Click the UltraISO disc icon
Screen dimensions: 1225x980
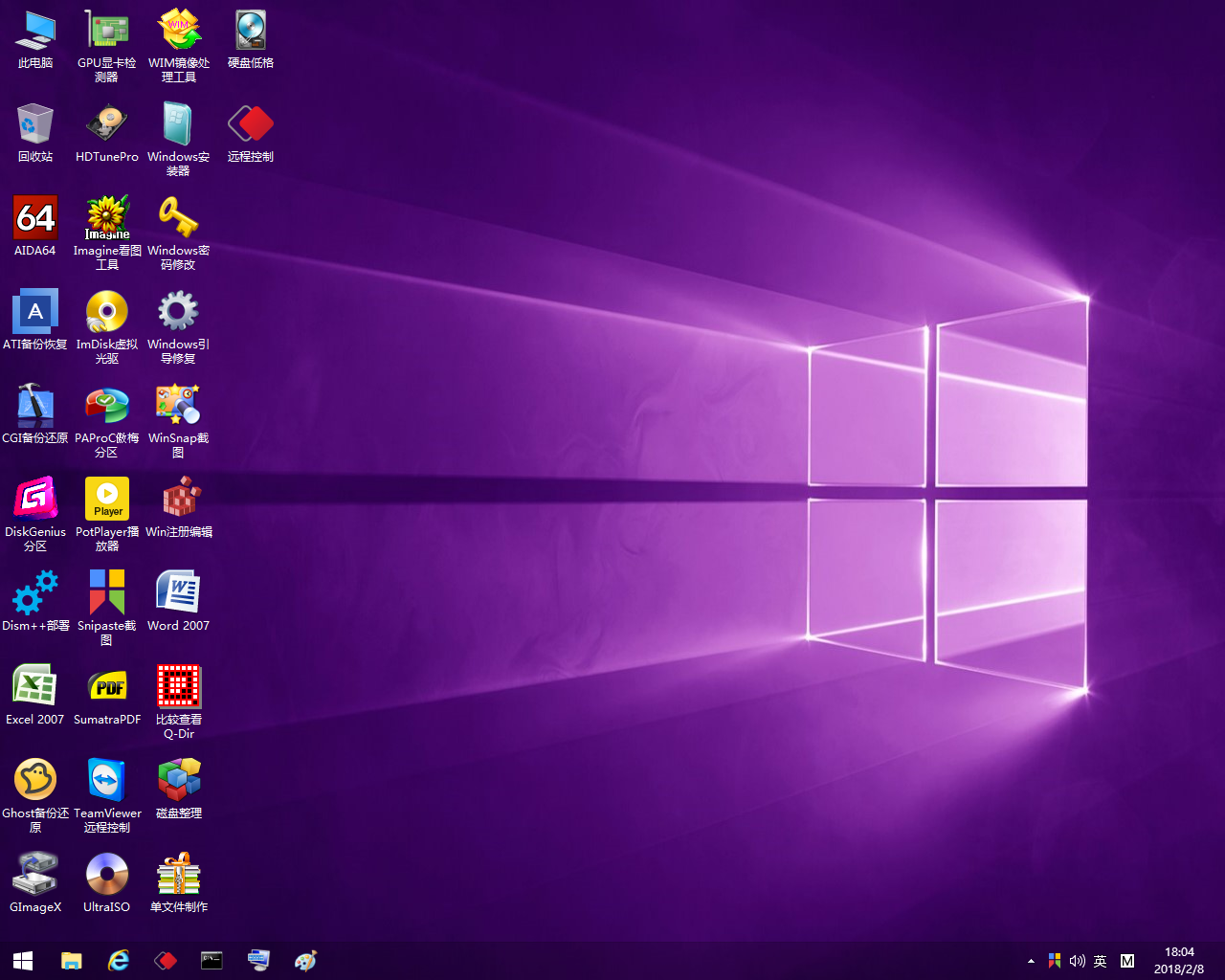[107, 883]
